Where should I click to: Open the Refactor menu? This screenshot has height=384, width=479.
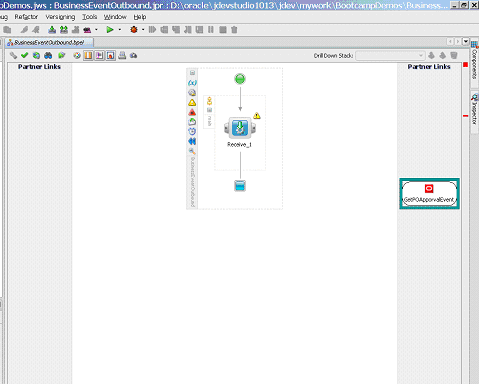26,17
